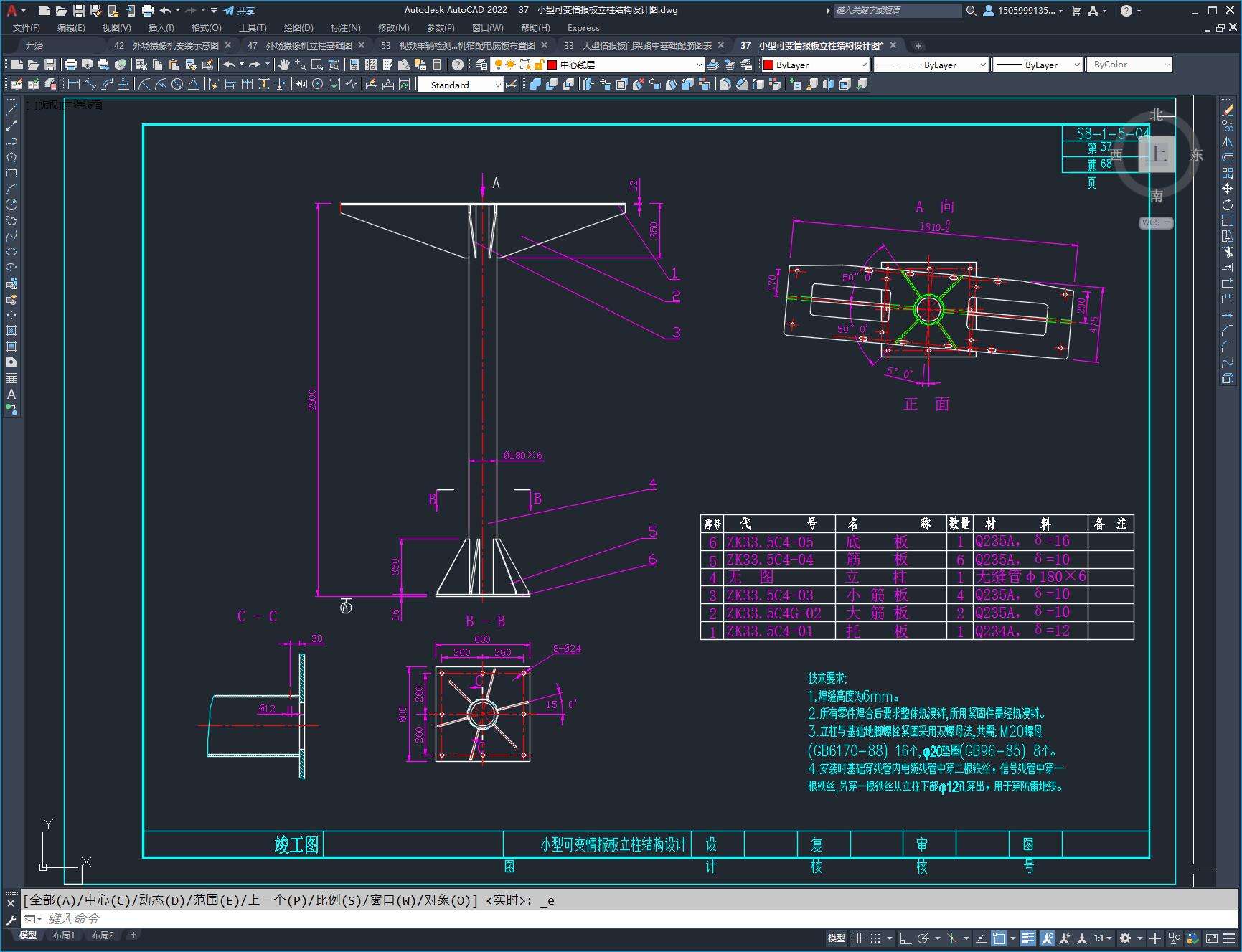This screenshot has height=952, width=1242.
Task: Open the 文件(F) menu
Action: coord(27,27)
